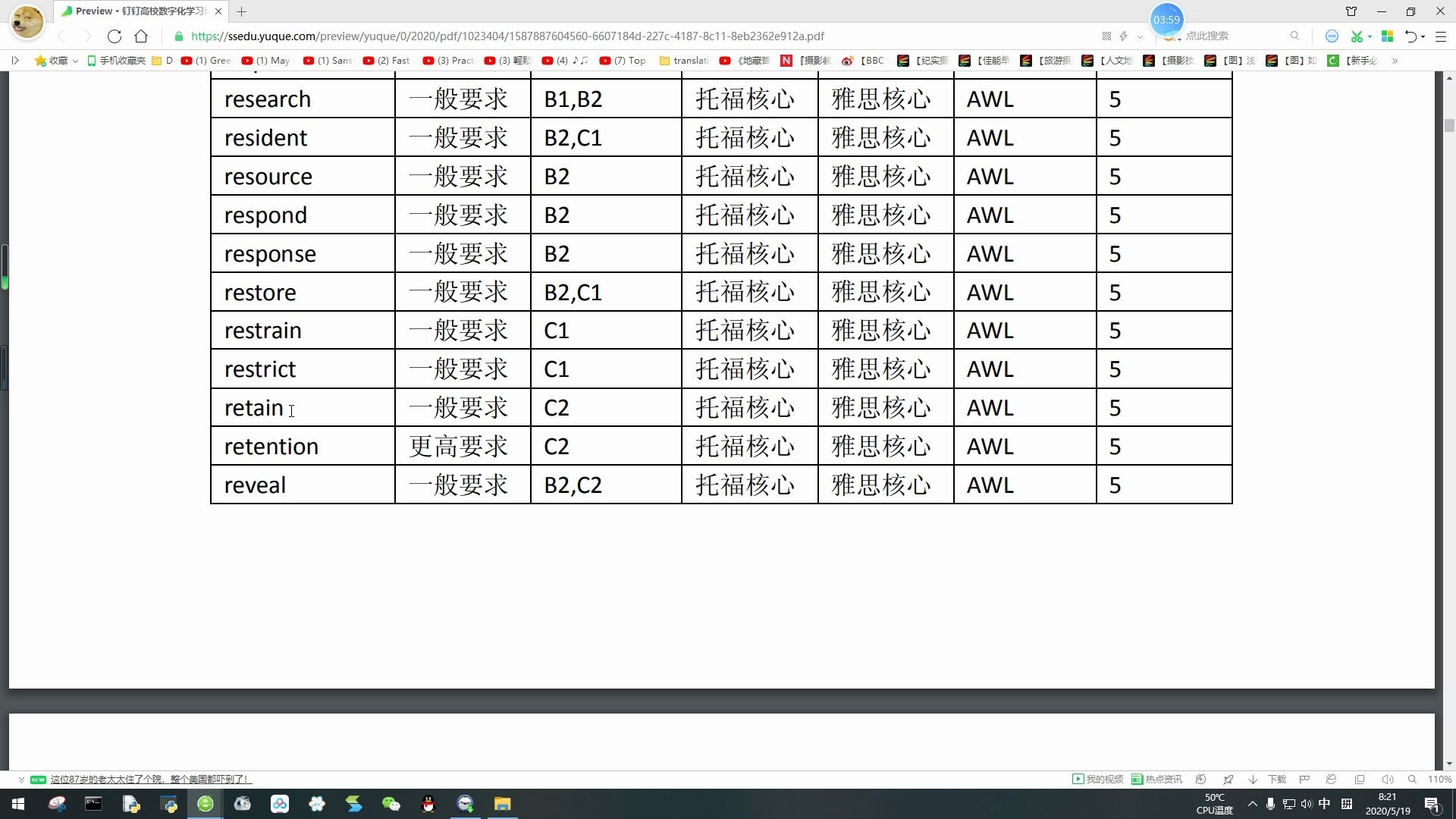Open WeChat from the taskbar

tap(391, 804)
